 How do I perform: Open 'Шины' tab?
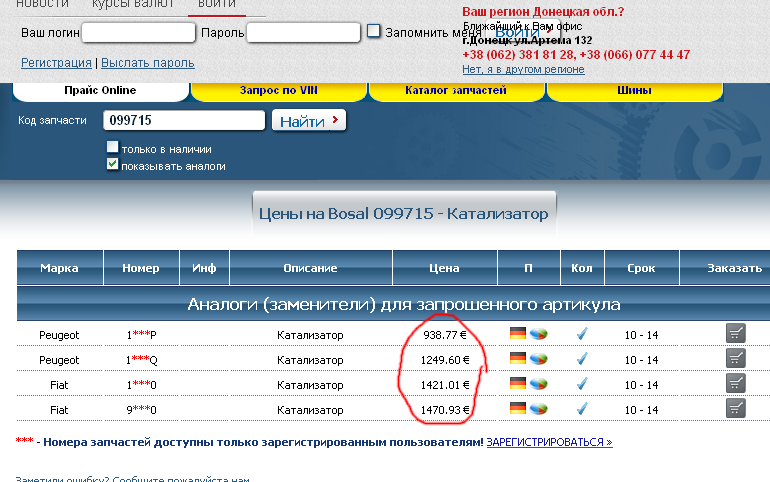[x=634, y=91]
